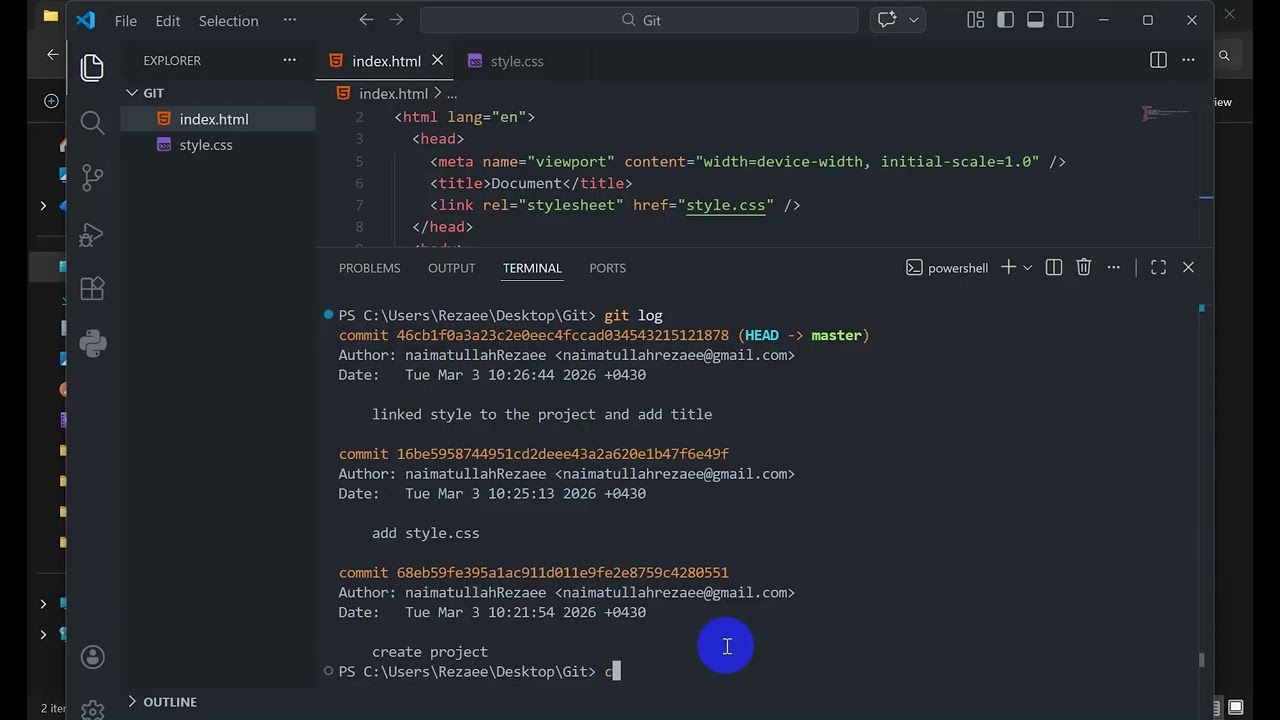
Task: Open the Customize Layout icon
Action: [x=976, y=20]
